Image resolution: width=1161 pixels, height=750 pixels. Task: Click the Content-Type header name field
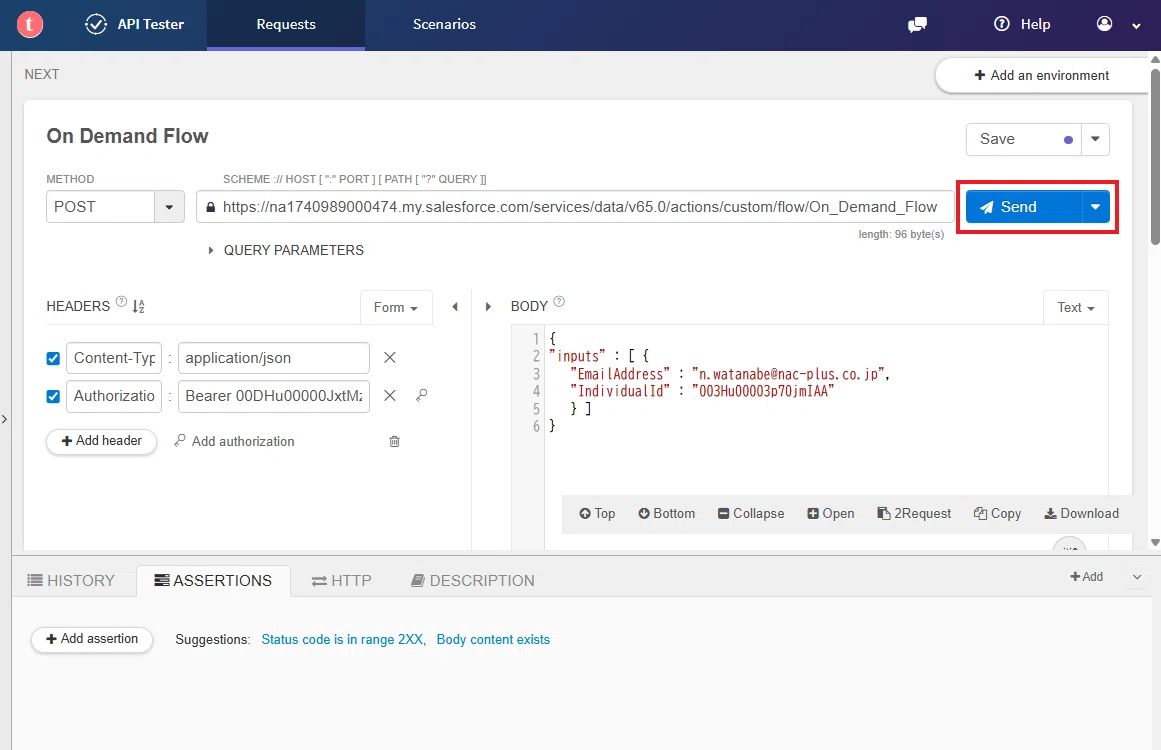pyautogui.click(x=114, y=358)
